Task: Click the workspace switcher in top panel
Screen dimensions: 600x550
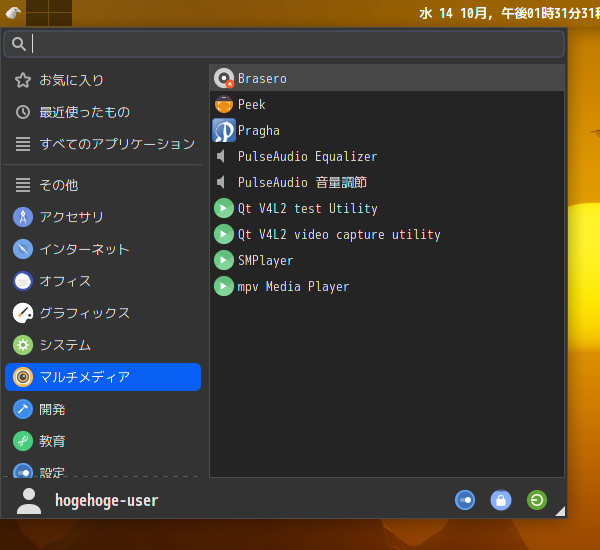Action: [49, 13]
